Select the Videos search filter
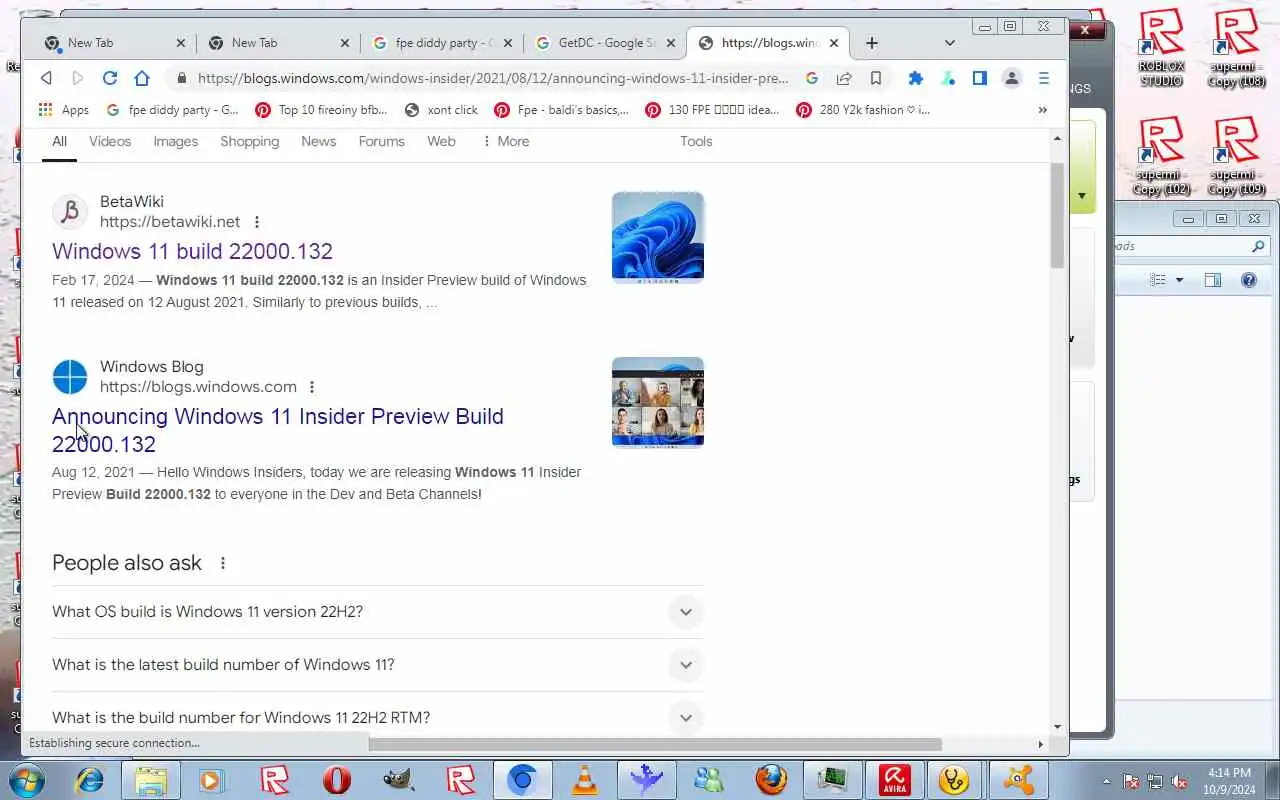 [x=110, y=141]
